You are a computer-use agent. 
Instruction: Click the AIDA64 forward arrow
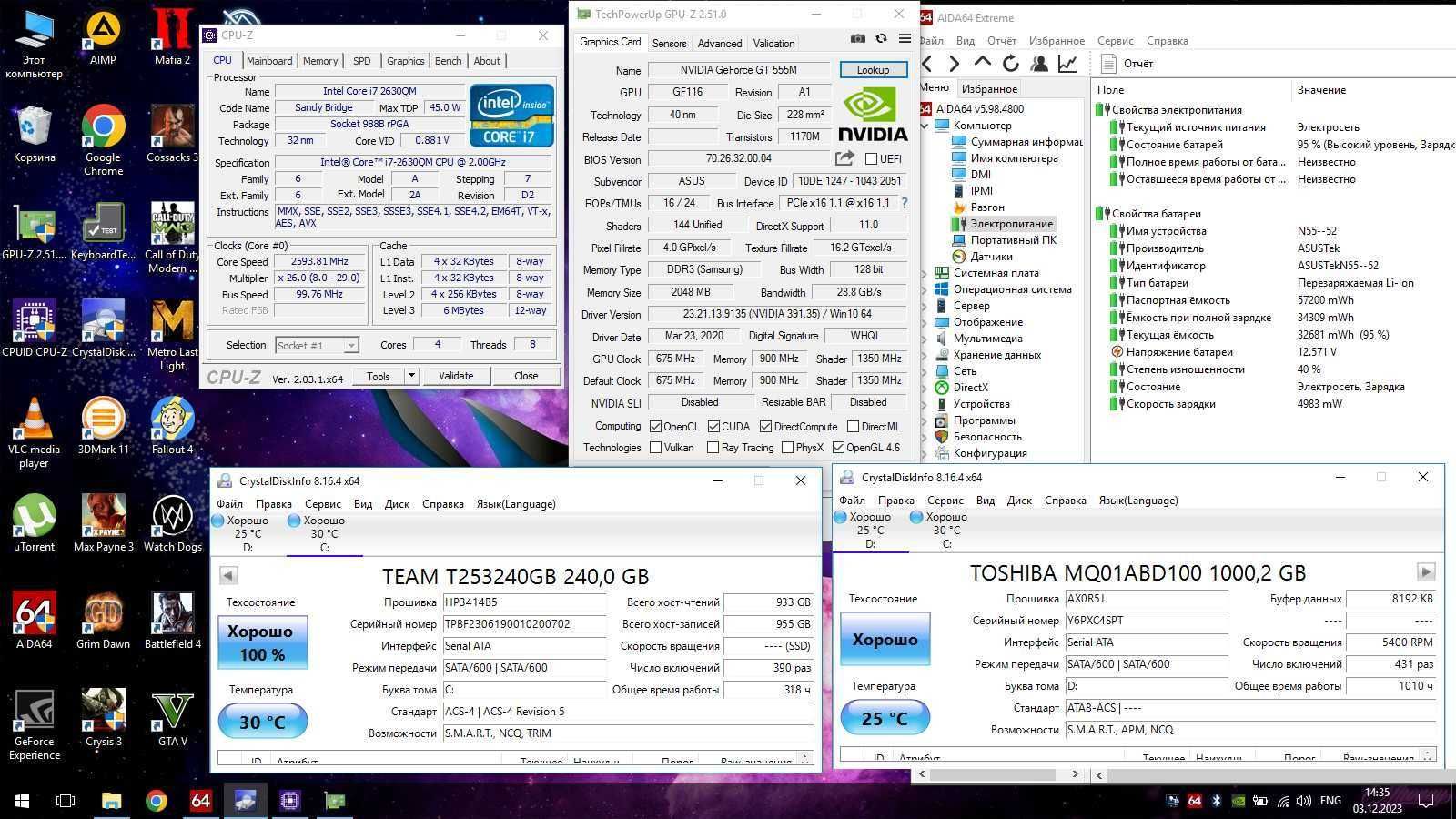click(954, 63)
